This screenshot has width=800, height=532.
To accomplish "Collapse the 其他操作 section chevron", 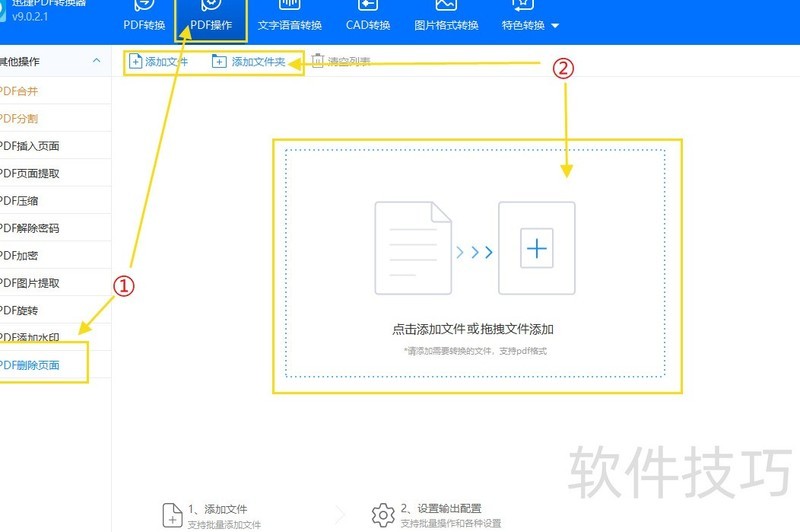I will pyautogui.click(x=96, y=61).
